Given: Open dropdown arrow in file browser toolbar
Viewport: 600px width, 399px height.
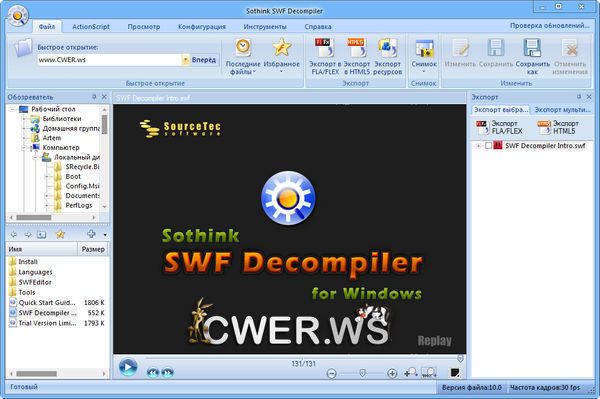Looking at the screenshot, I should [105, 235].
